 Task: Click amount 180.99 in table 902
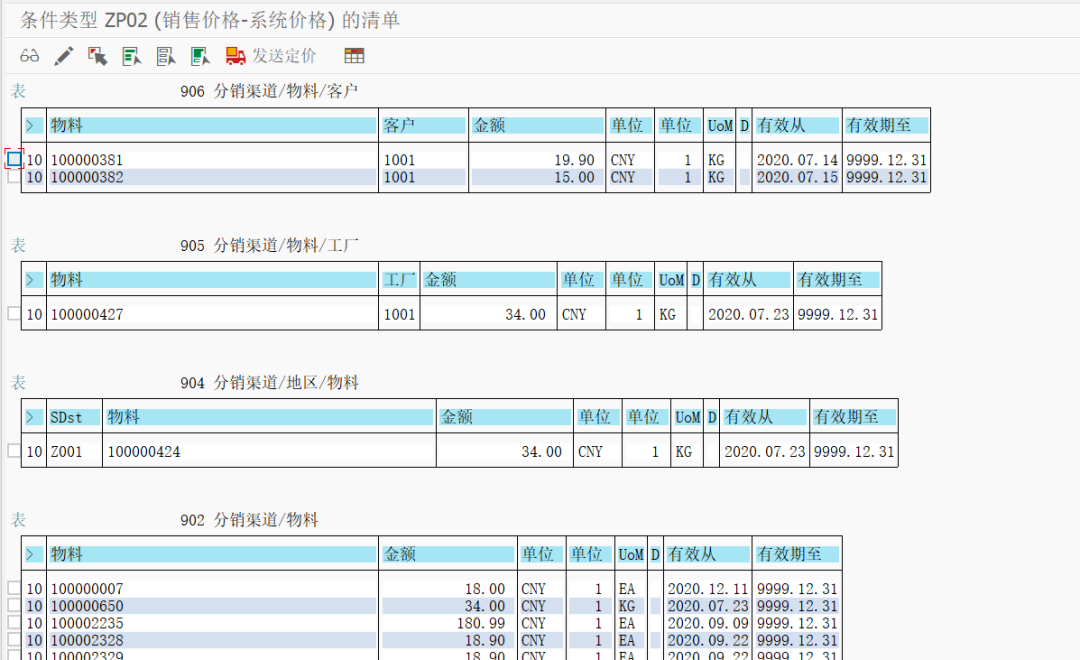(481, 623)
